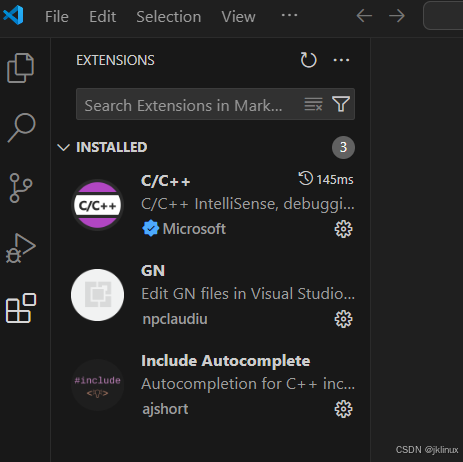This screenshot has width=463, height=462.
Task: Select the GN extension title
Action: point(153,271)
